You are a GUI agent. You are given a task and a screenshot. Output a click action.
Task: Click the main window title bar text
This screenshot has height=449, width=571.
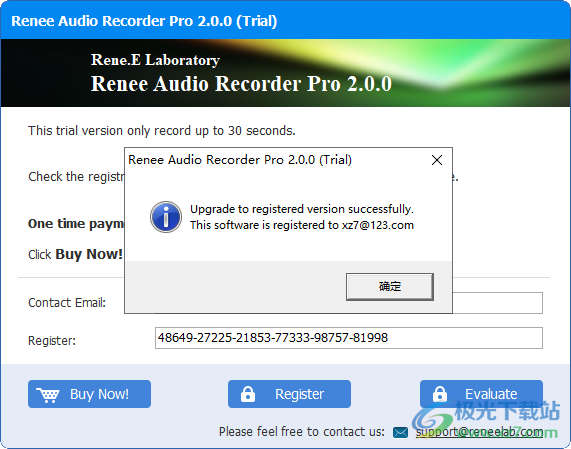coord(144,21)
